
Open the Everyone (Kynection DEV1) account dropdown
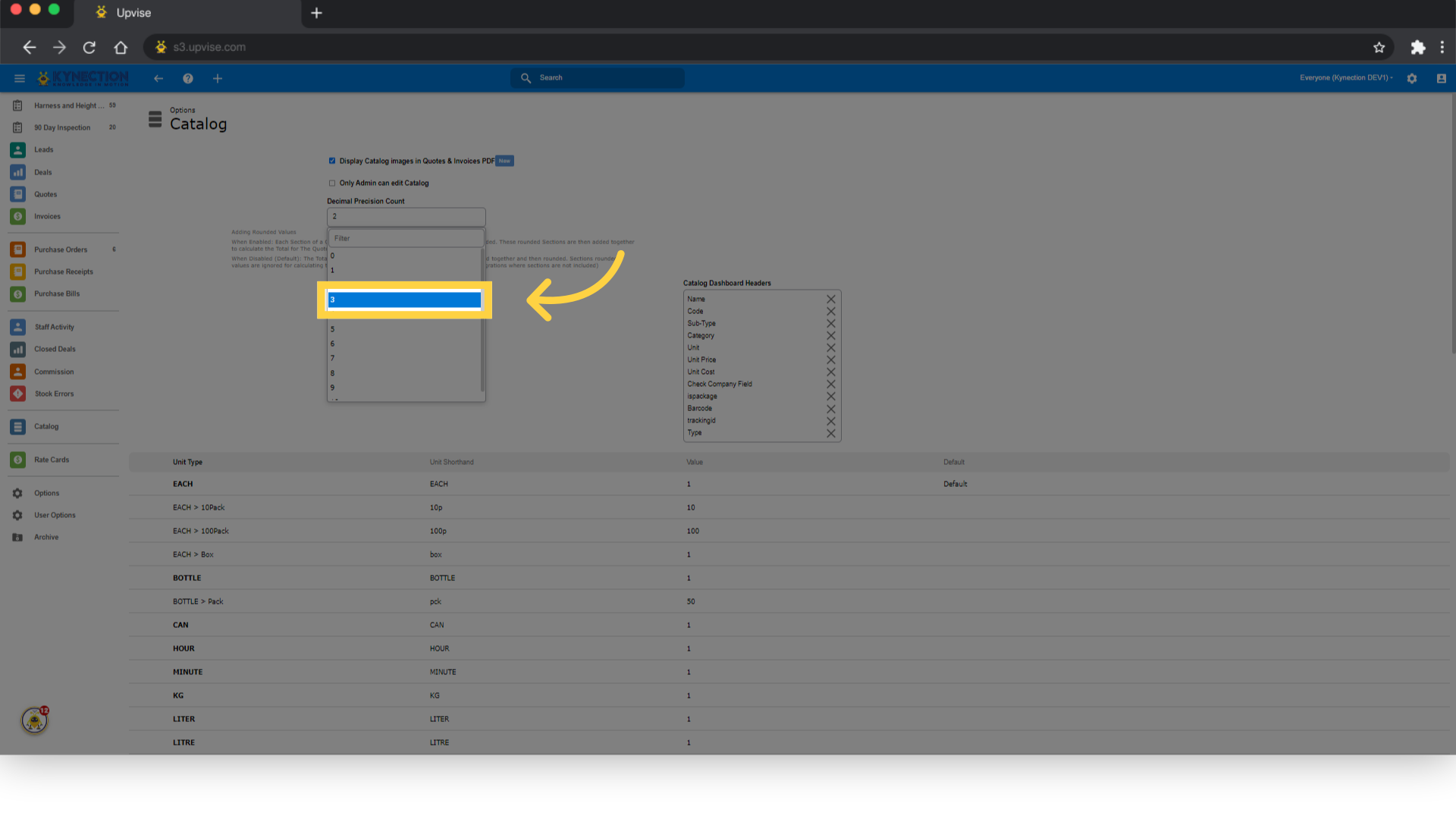tap(1345, 77)
